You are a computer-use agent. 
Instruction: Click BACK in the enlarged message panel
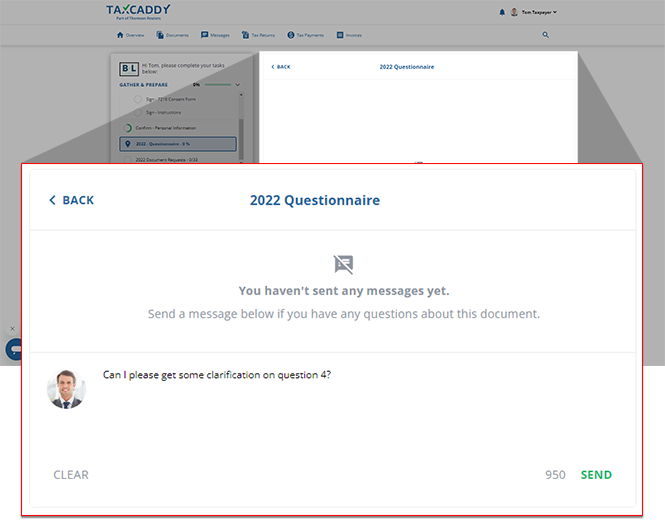[71, 200]
